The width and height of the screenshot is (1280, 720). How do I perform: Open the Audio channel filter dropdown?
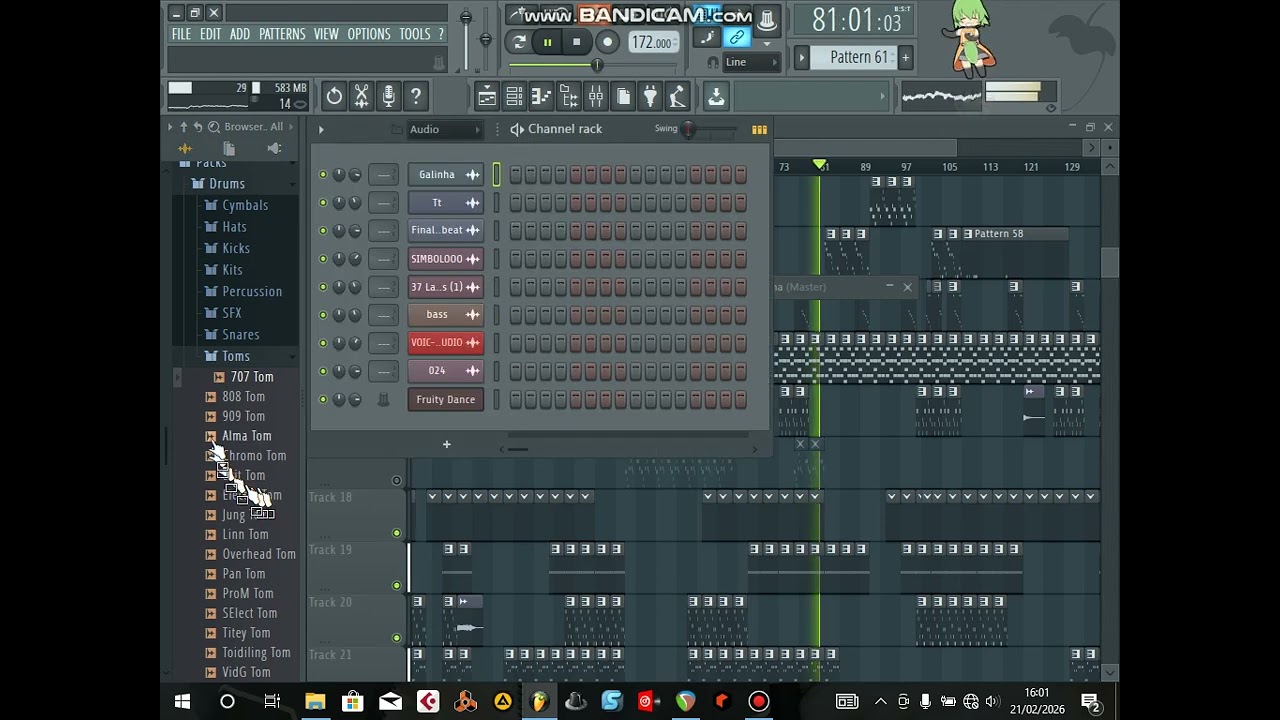445,129
